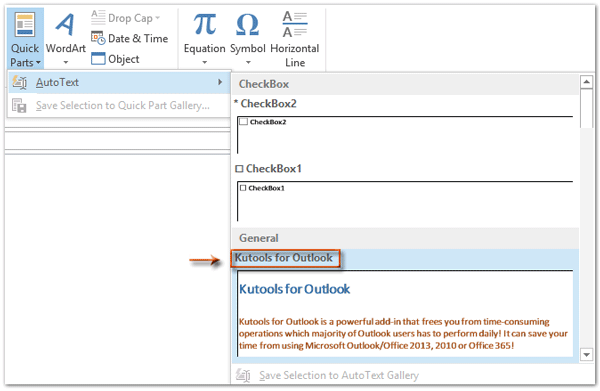Click the Symbol omega icon

tap(248, 25)
